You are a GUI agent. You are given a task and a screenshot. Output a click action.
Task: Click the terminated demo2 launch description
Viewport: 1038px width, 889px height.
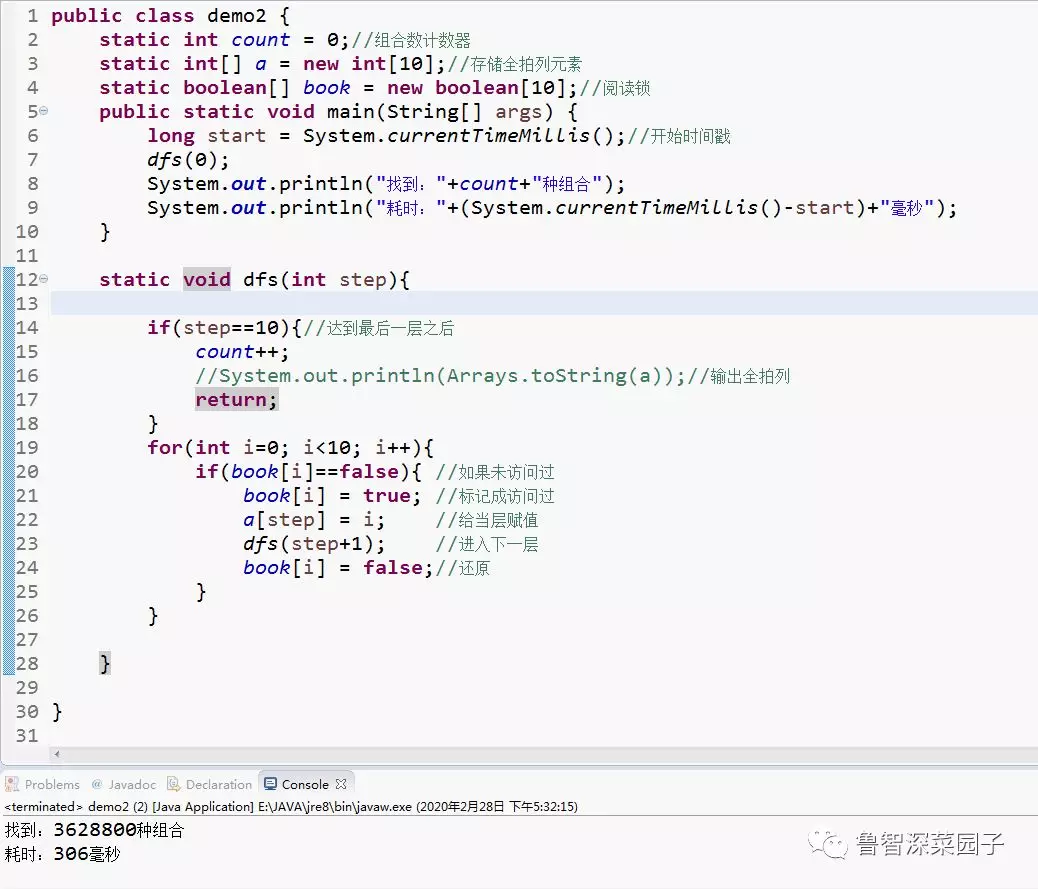[x=291, y=806]
